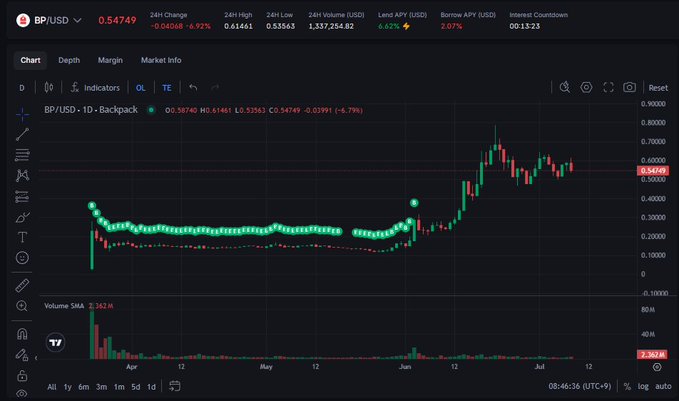Redo the chart action
Screen dimensions: 679x401
coord(215,88)
